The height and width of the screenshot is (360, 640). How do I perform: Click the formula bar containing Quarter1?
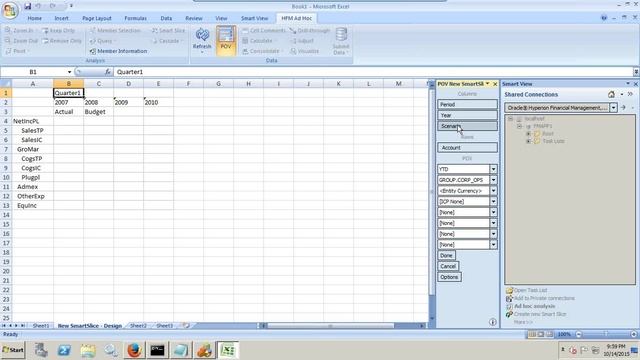[373, 72]
